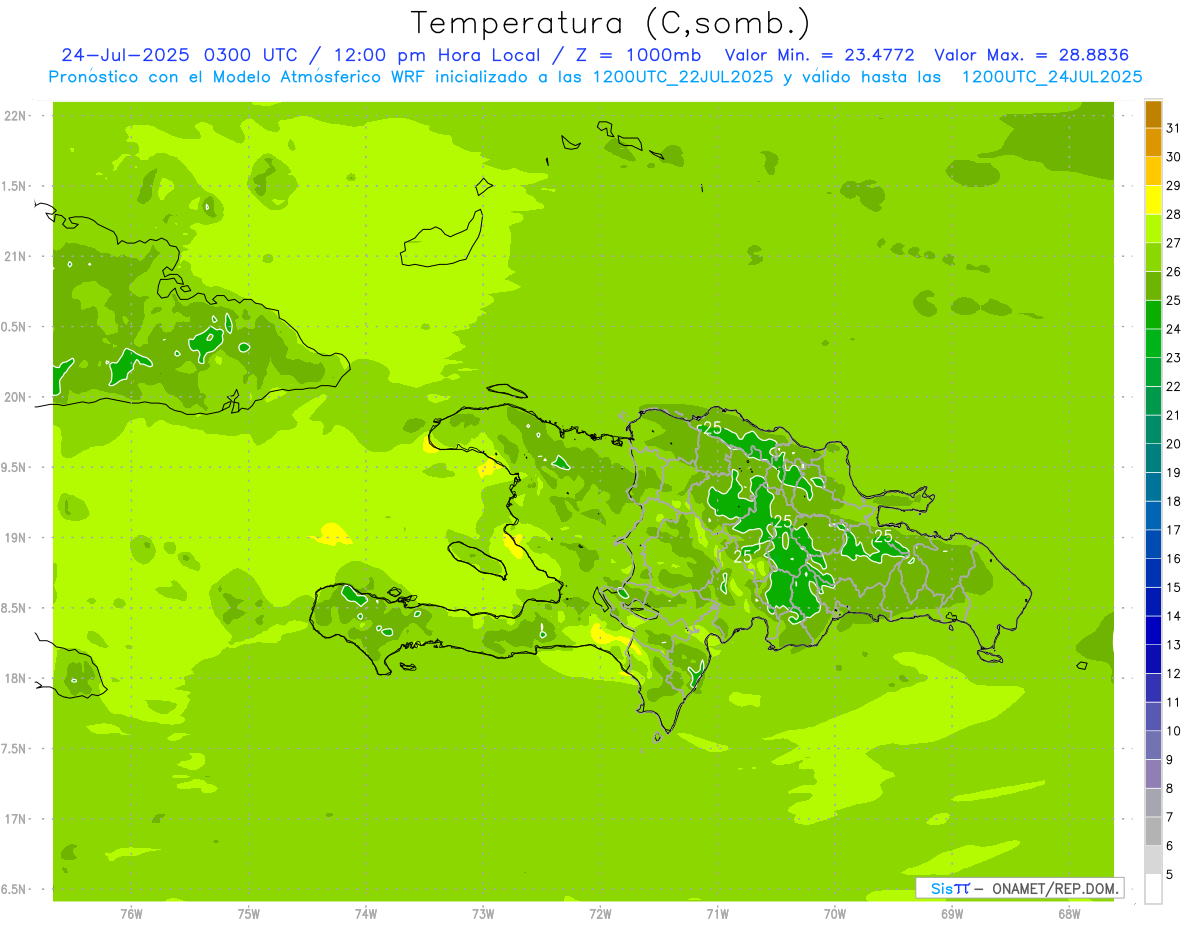Image resolution: width=1200 pixels, height=927 pixels.
Task: Click the '1200UTC_24JUL2025' valid-until time
Action: pyautogui.click(x=1052, y=77)
